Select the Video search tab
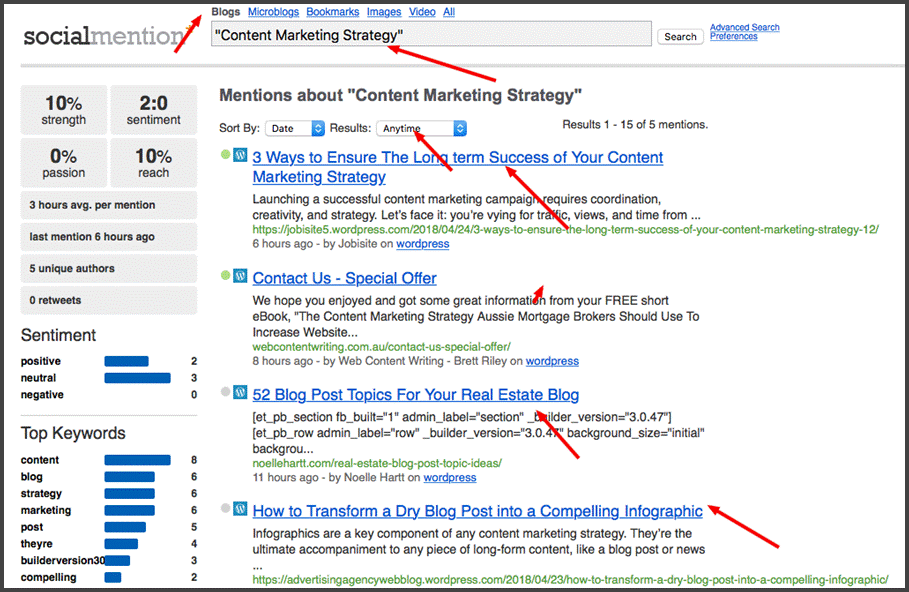Image resolution: width=909 pixels, height=592 pixels. point(422,12)
